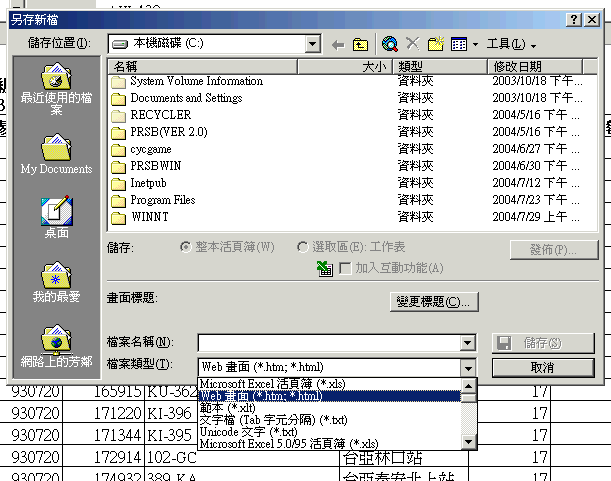The image size is (611, 481).
Task: Go to My Documents in sidebar
Action: (56, 154)
